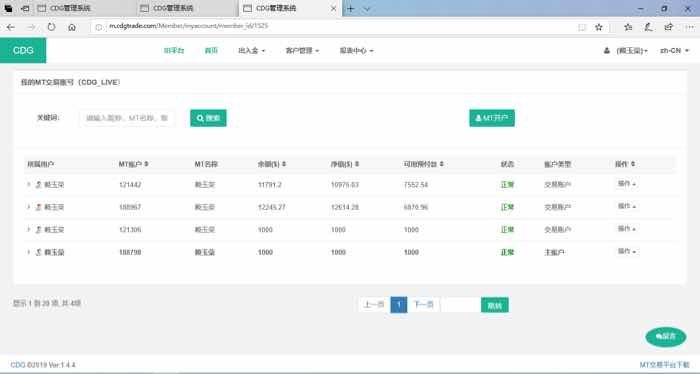This screenshot has width=700, height=374.
Task: Expand the row for account 188798
Action: click(x=29, y=252)
